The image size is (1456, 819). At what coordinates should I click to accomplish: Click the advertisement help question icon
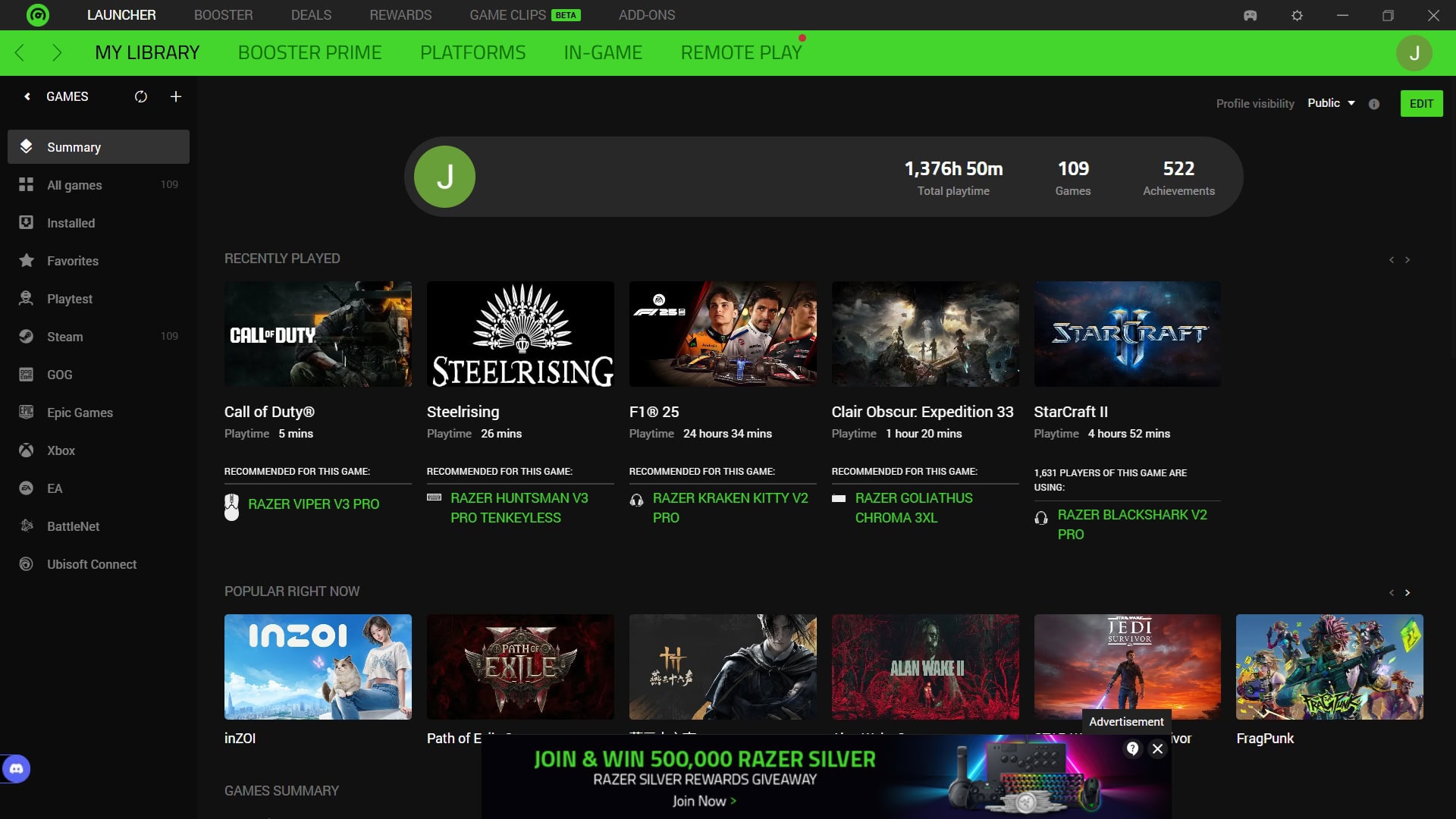pos(1132,749)
